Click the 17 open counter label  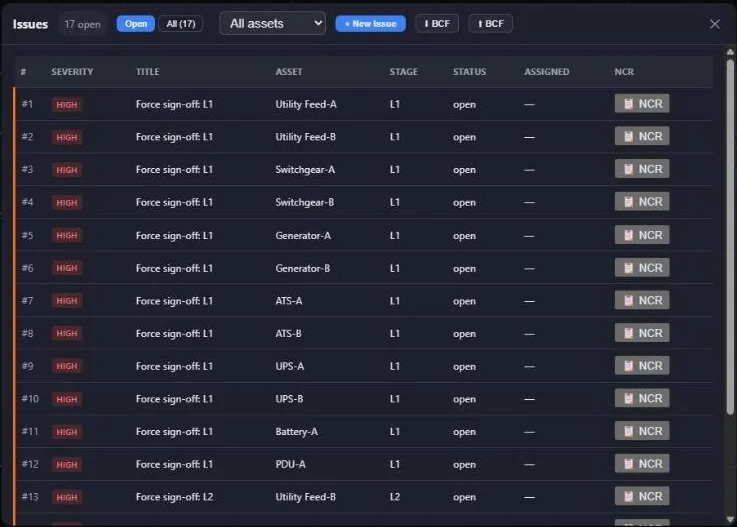click(x=82, y=24)
